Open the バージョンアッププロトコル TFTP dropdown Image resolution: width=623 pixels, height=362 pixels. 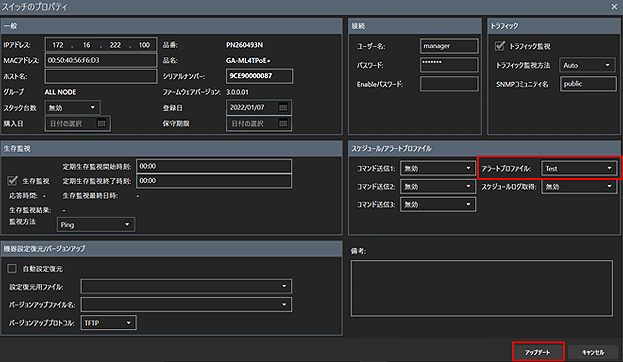click(108, 323)
